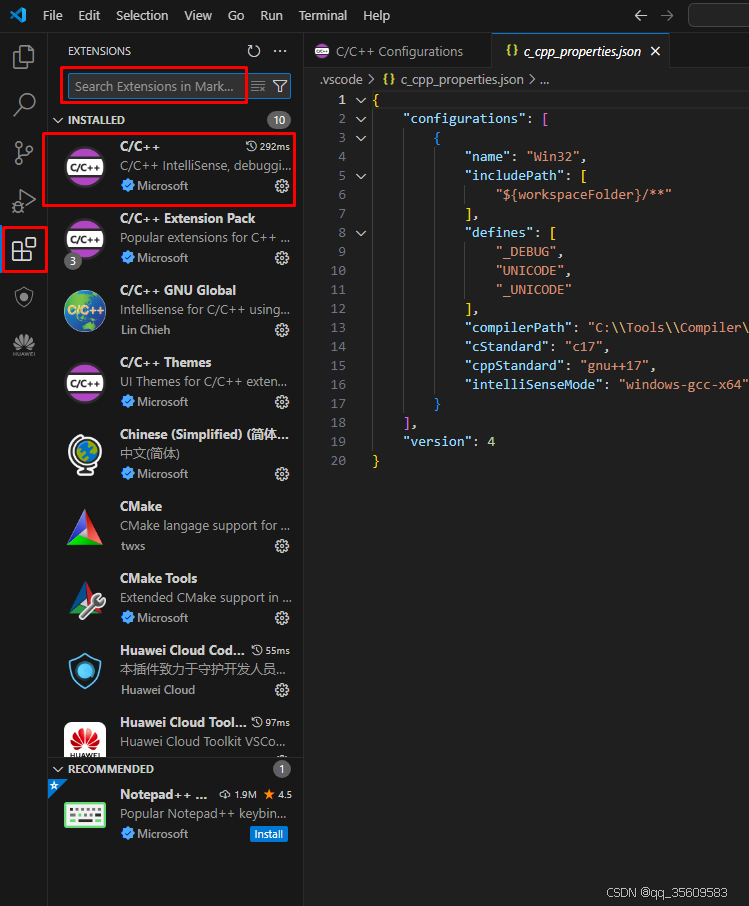The width and height of the screenshot is (749, 906).
Task: Select the Notepad++ keymap recommended entry
Action: (175, 814)
